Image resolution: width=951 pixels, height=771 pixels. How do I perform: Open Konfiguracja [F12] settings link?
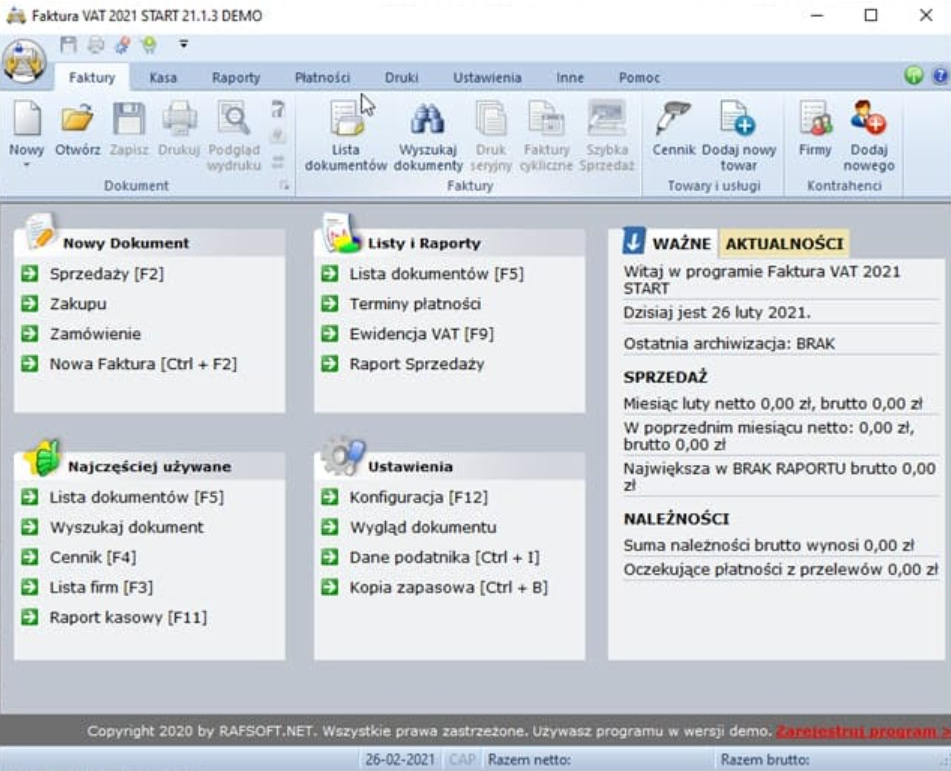[418, 497]
